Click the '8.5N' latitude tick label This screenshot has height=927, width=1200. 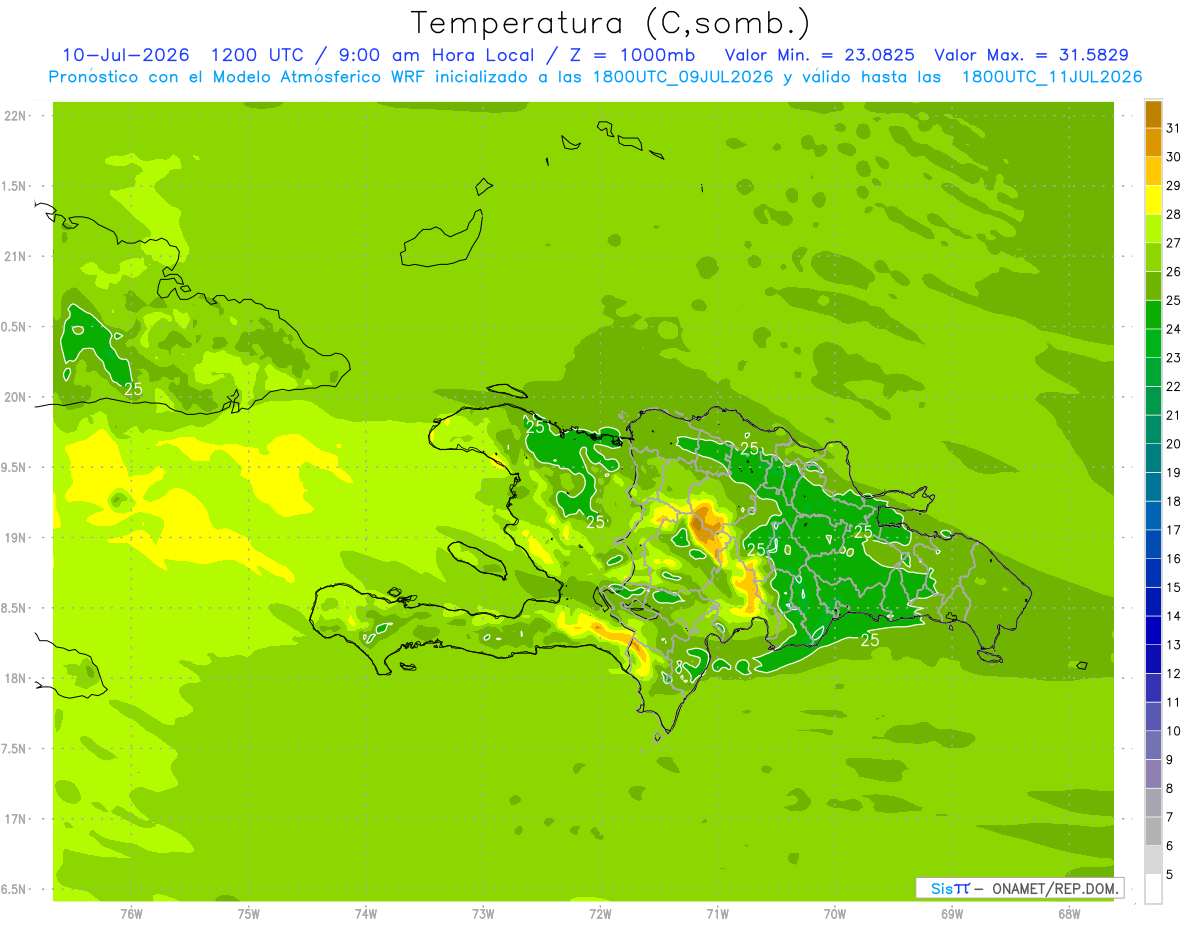13,609
